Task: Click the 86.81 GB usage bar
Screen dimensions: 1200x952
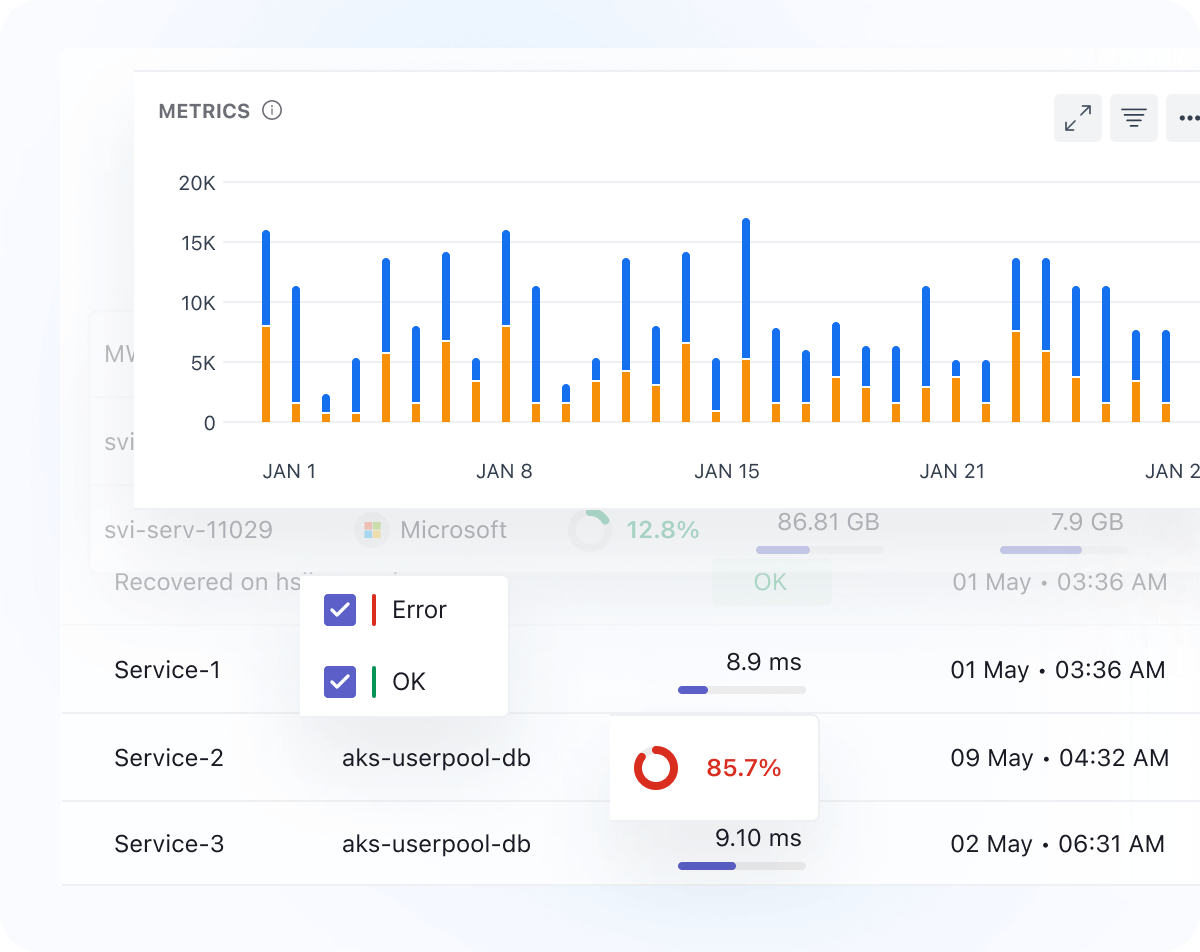Action: [819, 550]
